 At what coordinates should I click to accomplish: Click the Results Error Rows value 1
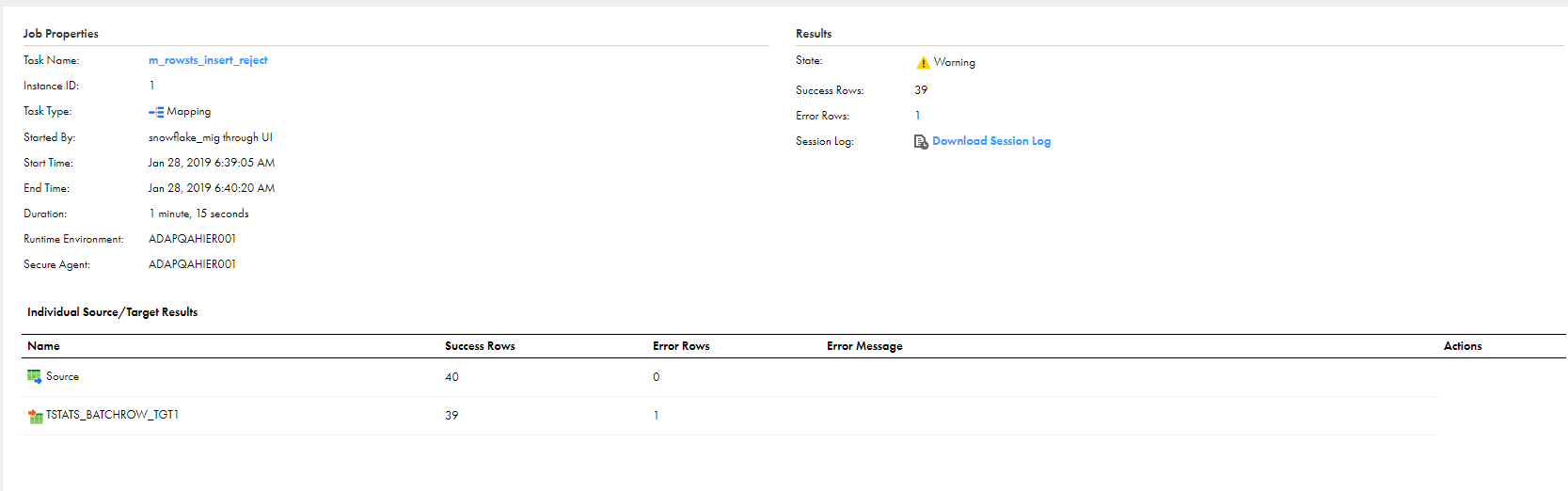pyautogui.click(x=917, y=116)
